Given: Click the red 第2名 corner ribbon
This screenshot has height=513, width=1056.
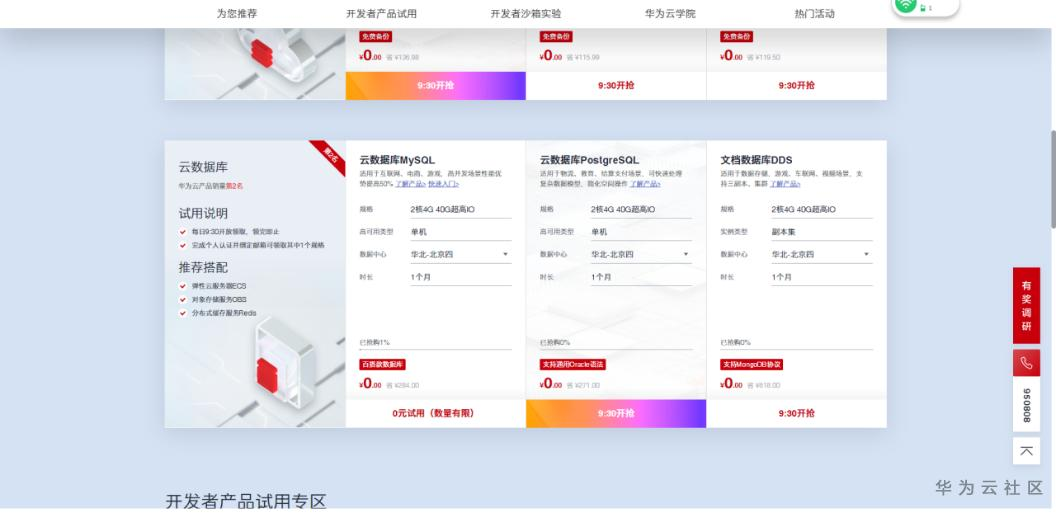Looking at the screenshot, I should click(330, 155).
